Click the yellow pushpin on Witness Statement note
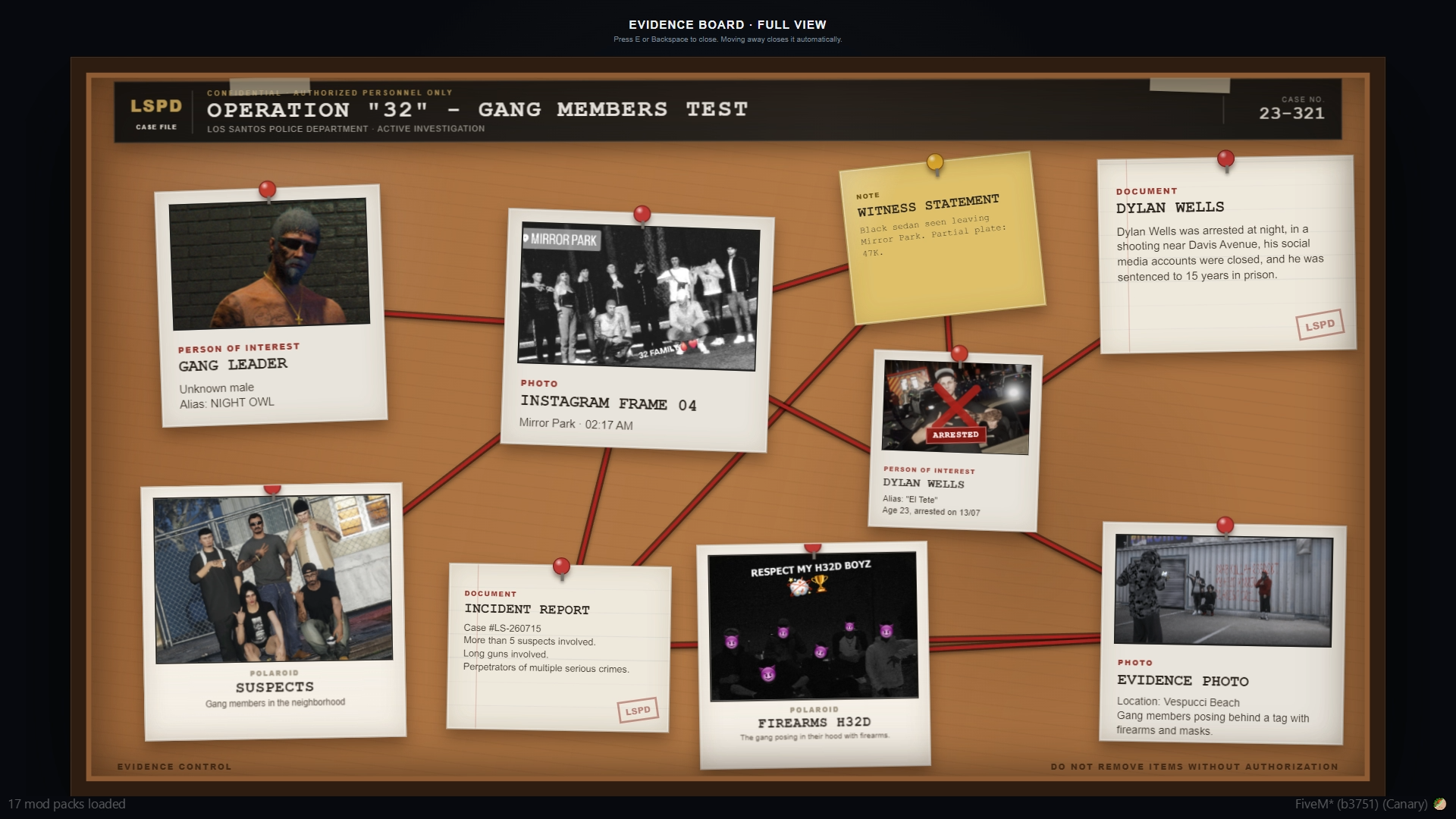The image size is (1456, 819). pos(935,162)
